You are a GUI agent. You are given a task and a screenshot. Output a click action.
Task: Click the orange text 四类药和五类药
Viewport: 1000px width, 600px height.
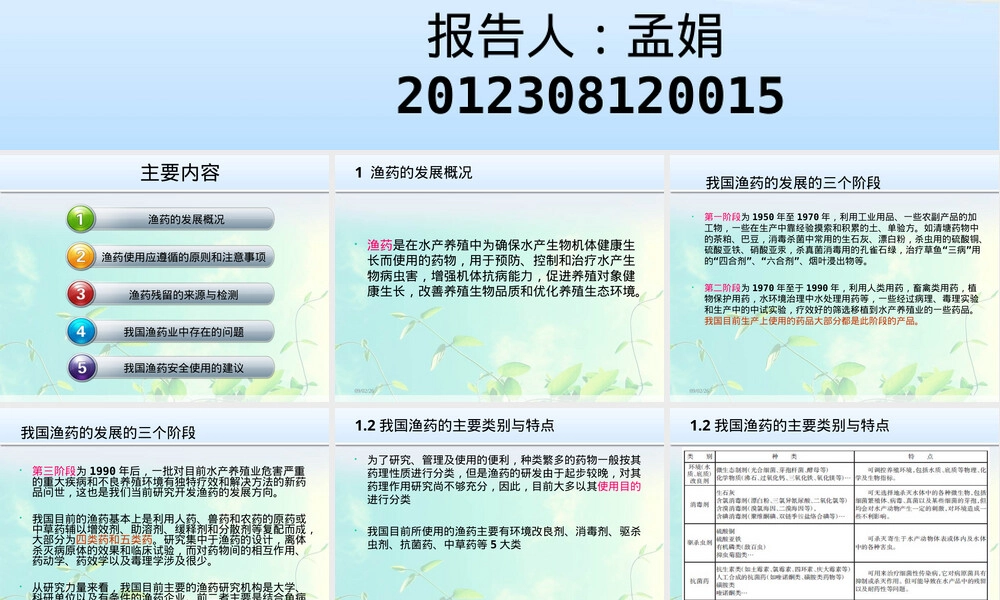(x=114, y=539)
